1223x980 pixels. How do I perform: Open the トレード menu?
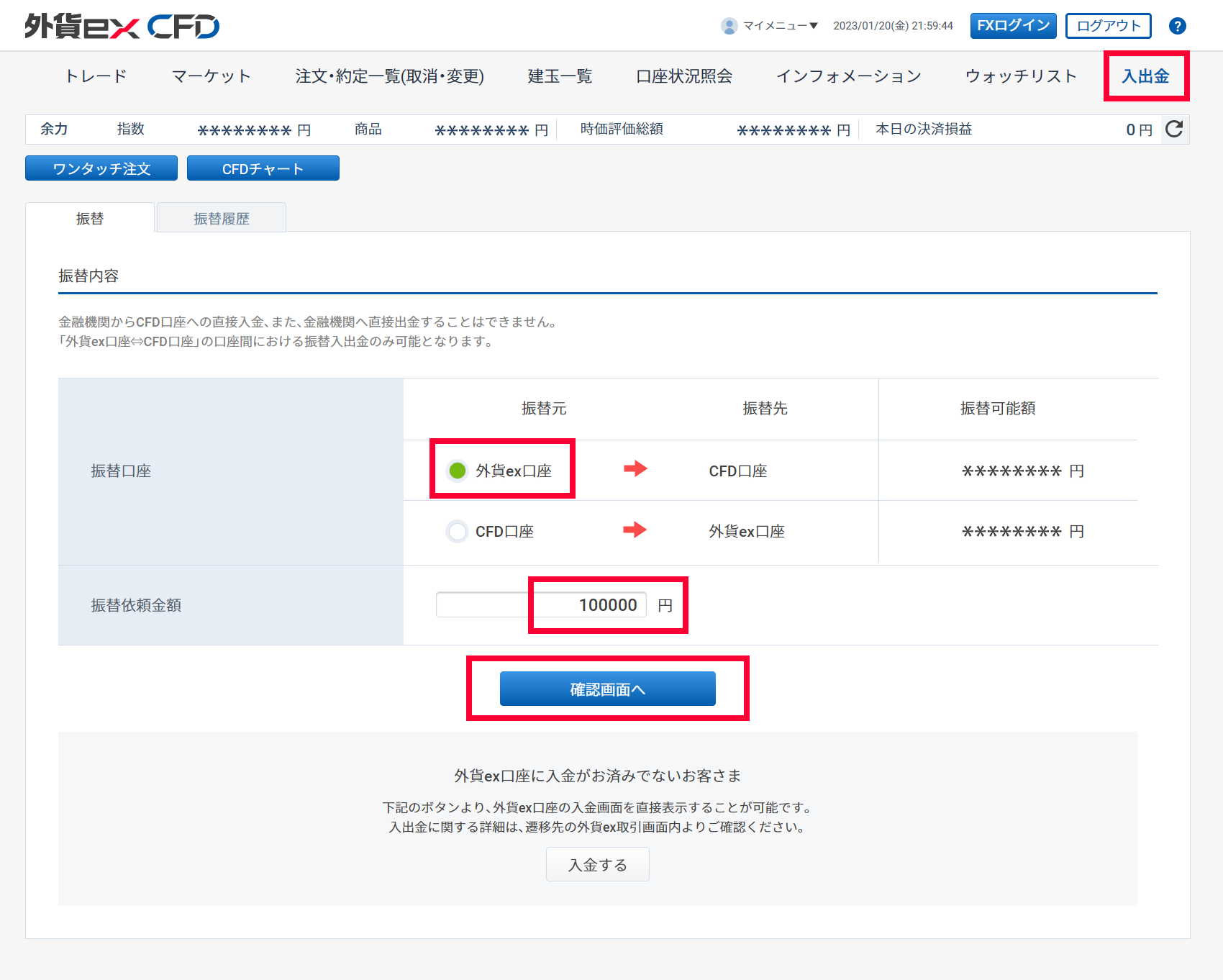[96, 76]
